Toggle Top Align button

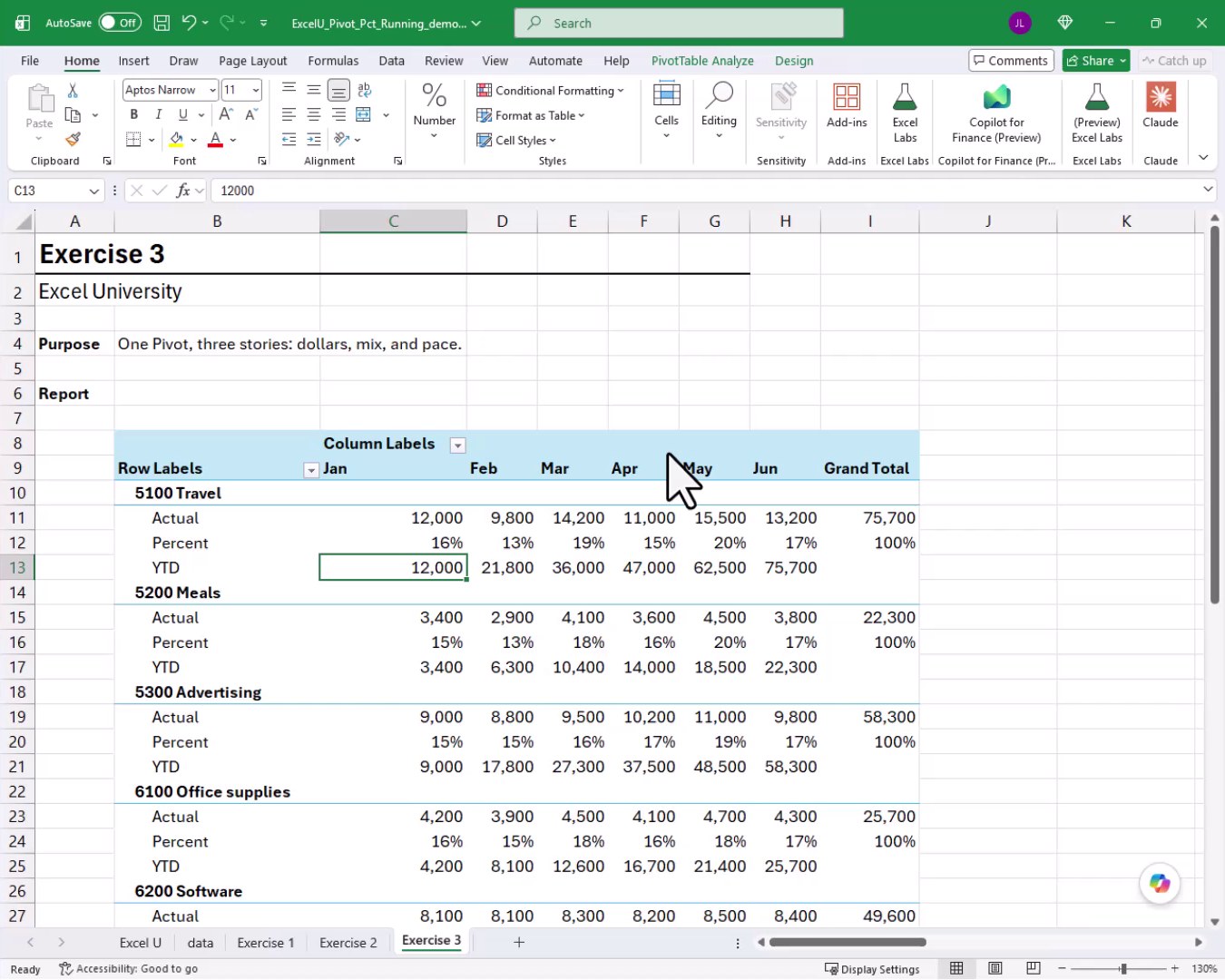click(x=289, y=90)
